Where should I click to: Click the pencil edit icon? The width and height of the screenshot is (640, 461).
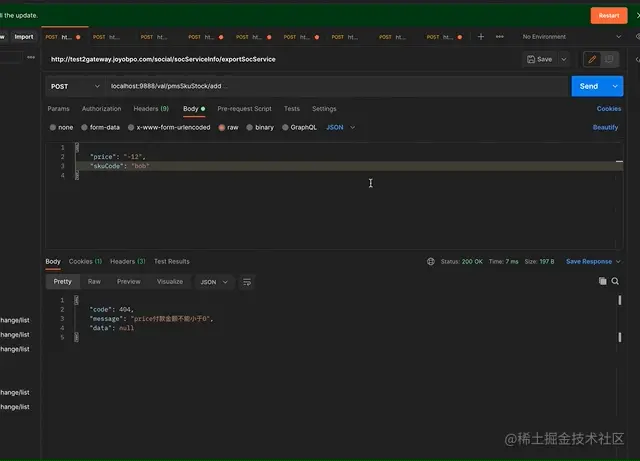(x=592, y=59)
